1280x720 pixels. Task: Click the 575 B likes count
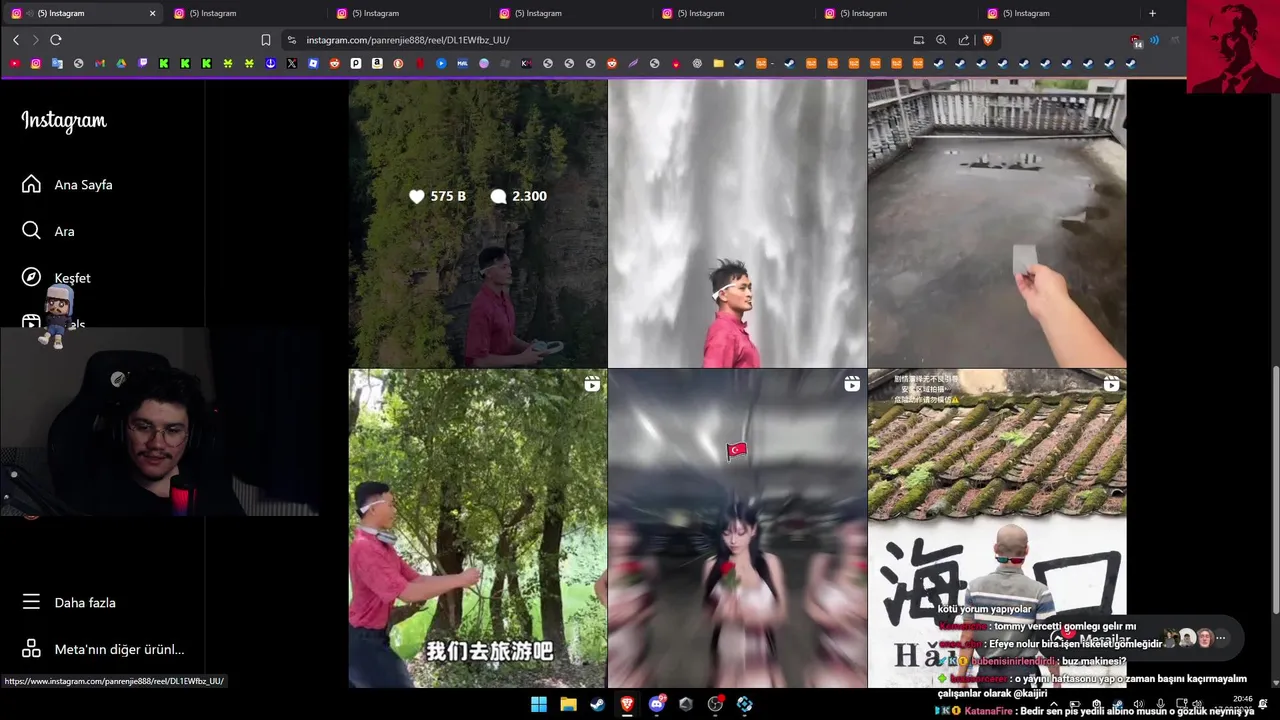click(438, 196)
